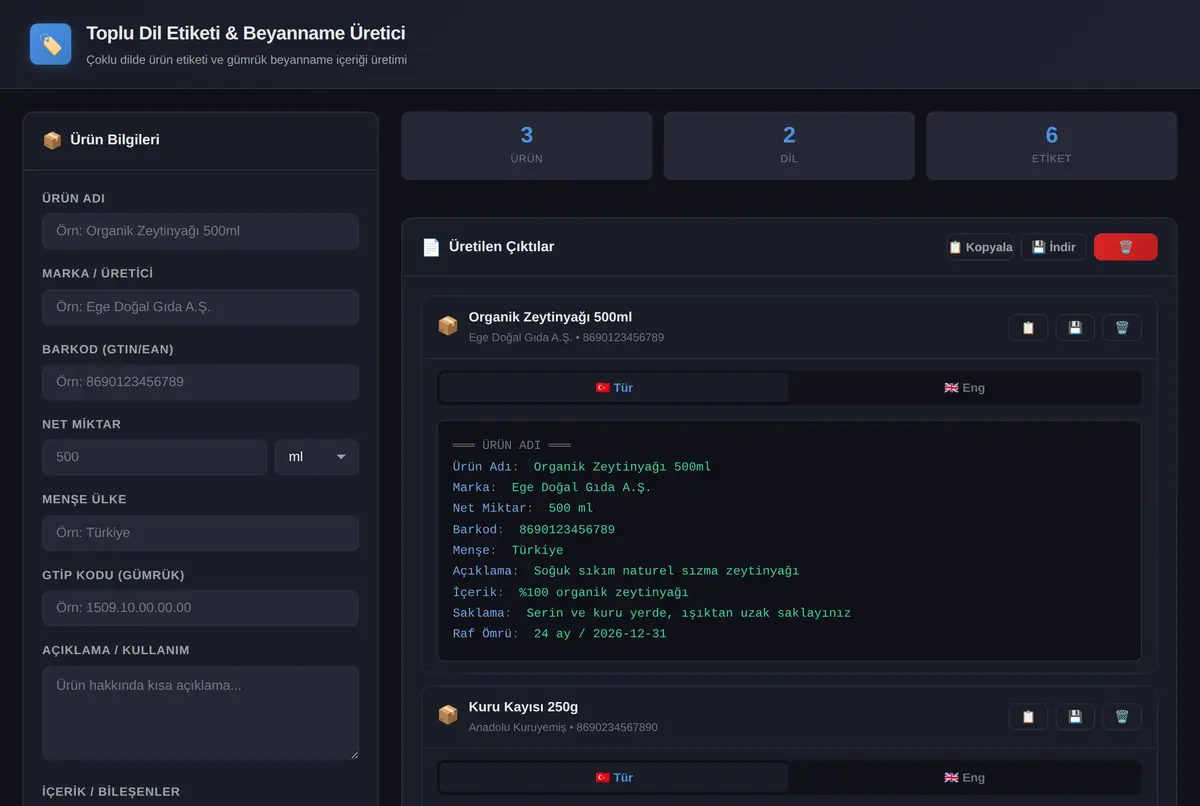Open the ml unit dropdown
The width and height of the screenshot is (1200, 806).
pos(317,457)
